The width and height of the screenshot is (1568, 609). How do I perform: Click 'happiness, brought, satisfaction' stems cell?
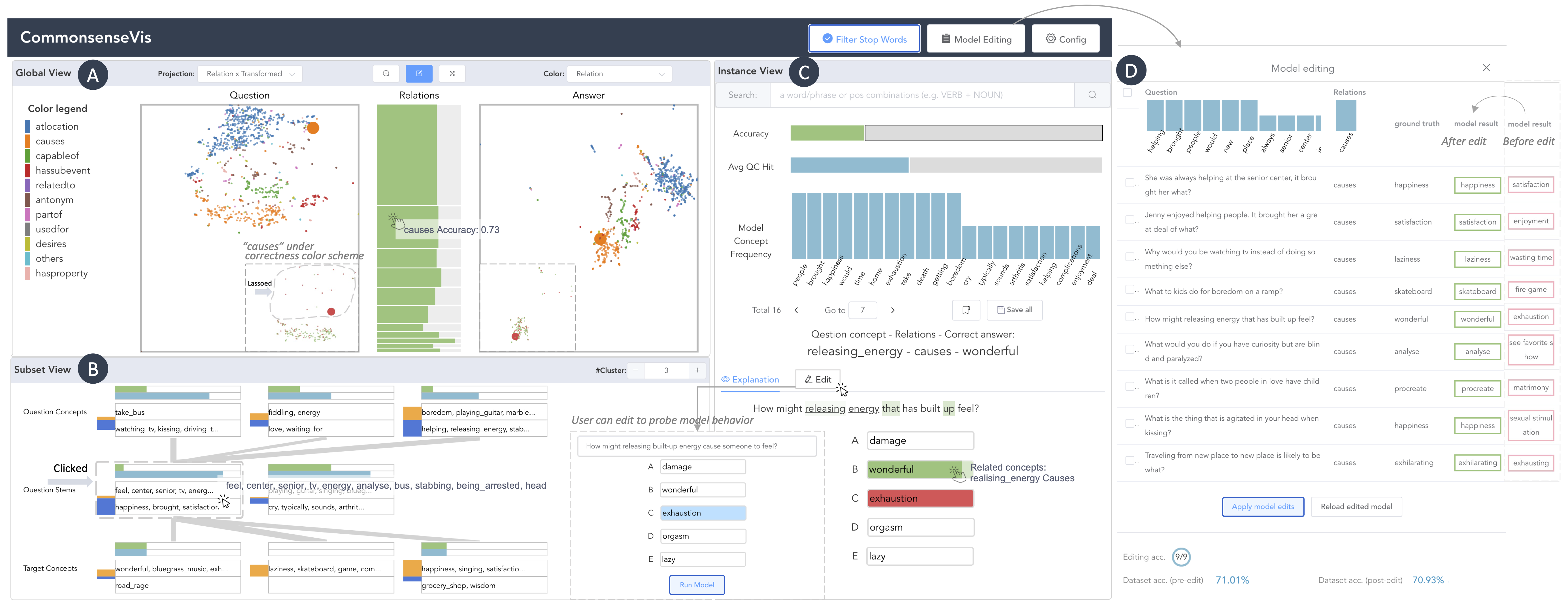click(x=178, y=507)
